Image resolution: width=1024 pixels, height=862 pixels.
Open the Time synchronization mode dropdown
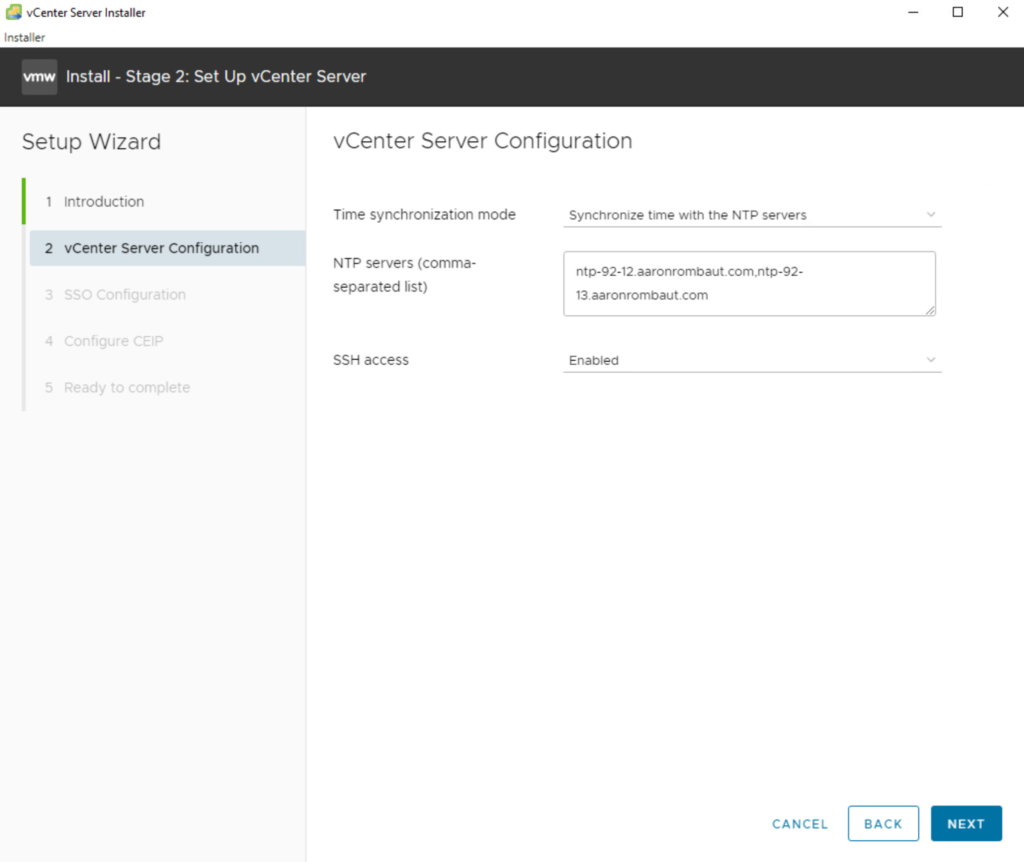point(751,215)
